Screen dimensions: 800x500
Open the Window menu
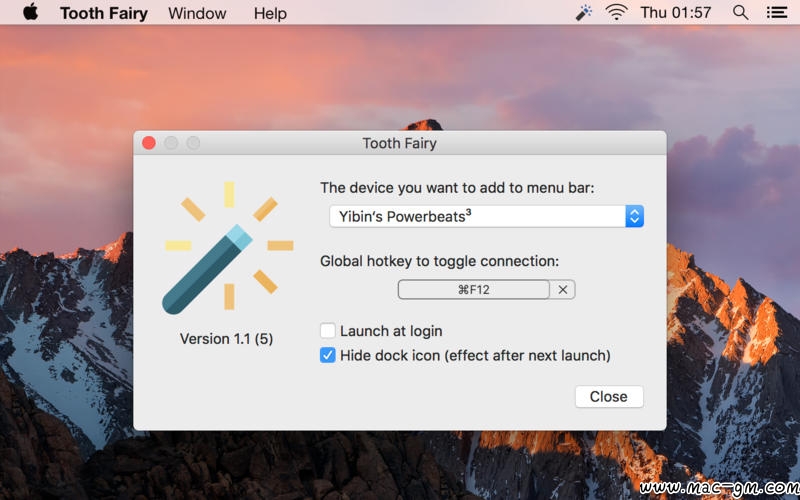[x=197, y=13]
